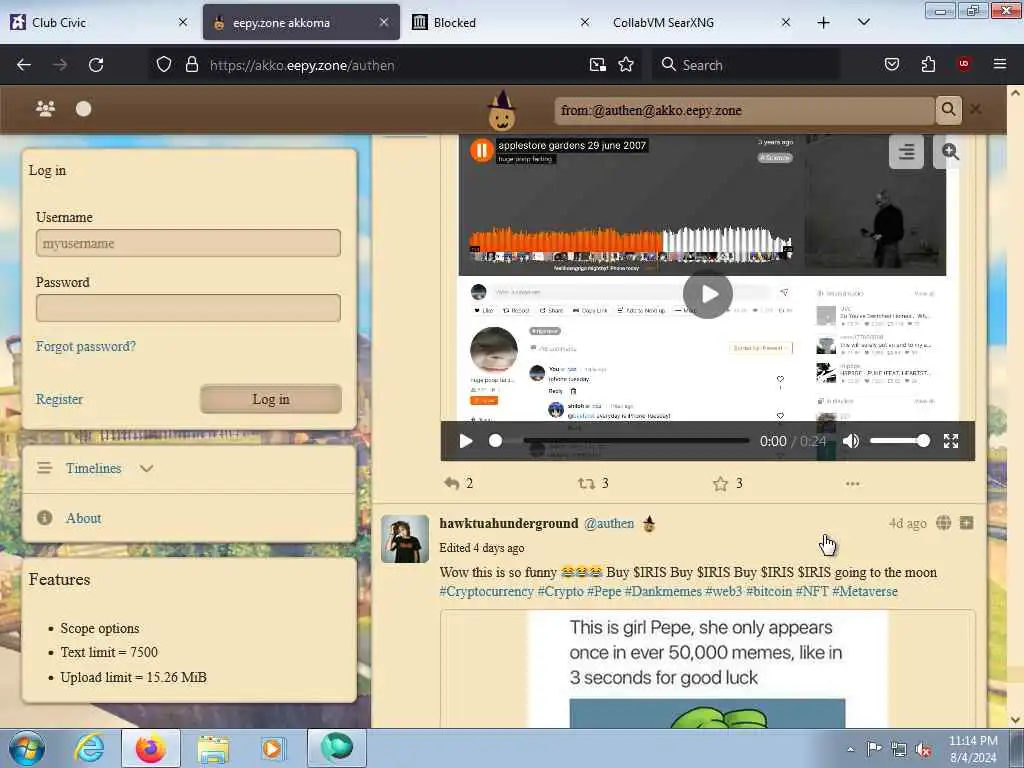Open the video post more-options ellipsis
1024x768 pixels.
(852, 483)
